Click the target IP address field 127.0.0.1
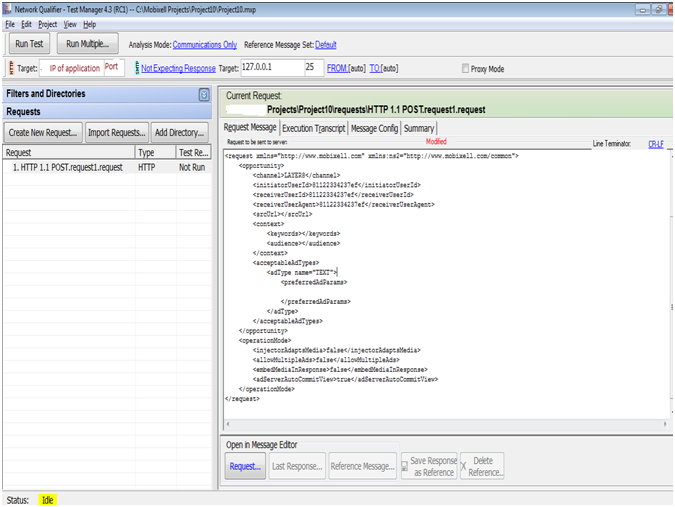 (272, 68)
